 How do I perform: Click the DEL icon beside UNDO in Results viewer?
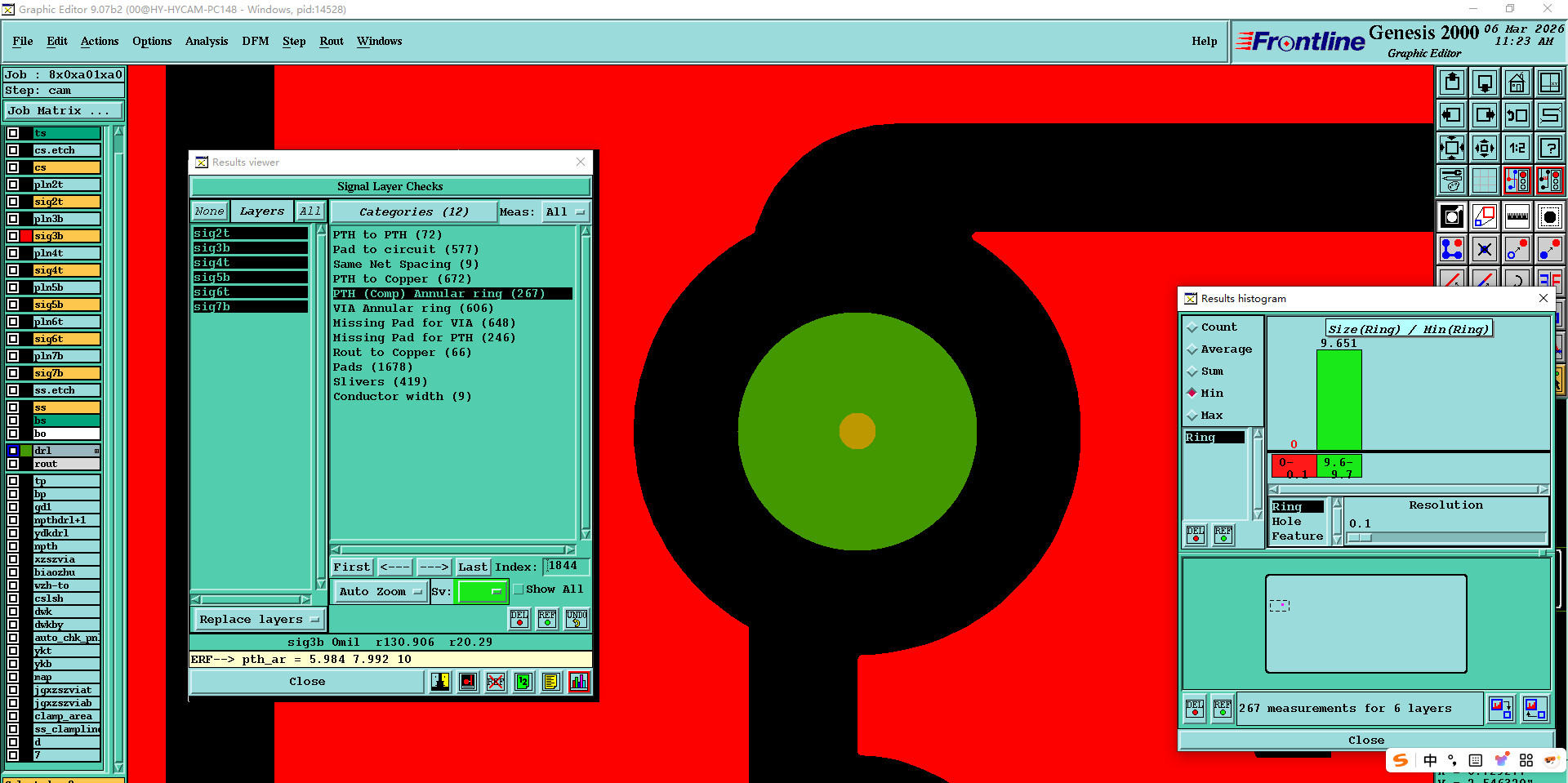click(x=519, y=619)
